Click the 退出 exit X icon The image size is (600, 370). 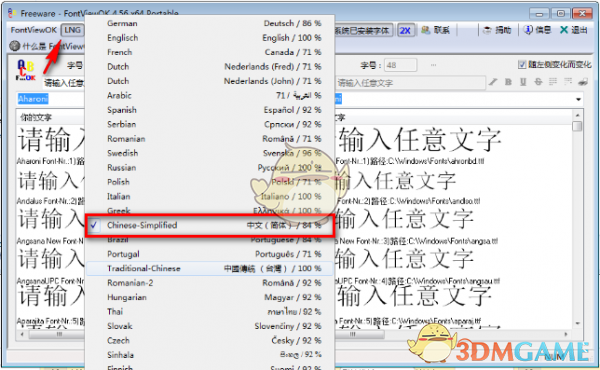pyautogui.click(x=564, y=30)
